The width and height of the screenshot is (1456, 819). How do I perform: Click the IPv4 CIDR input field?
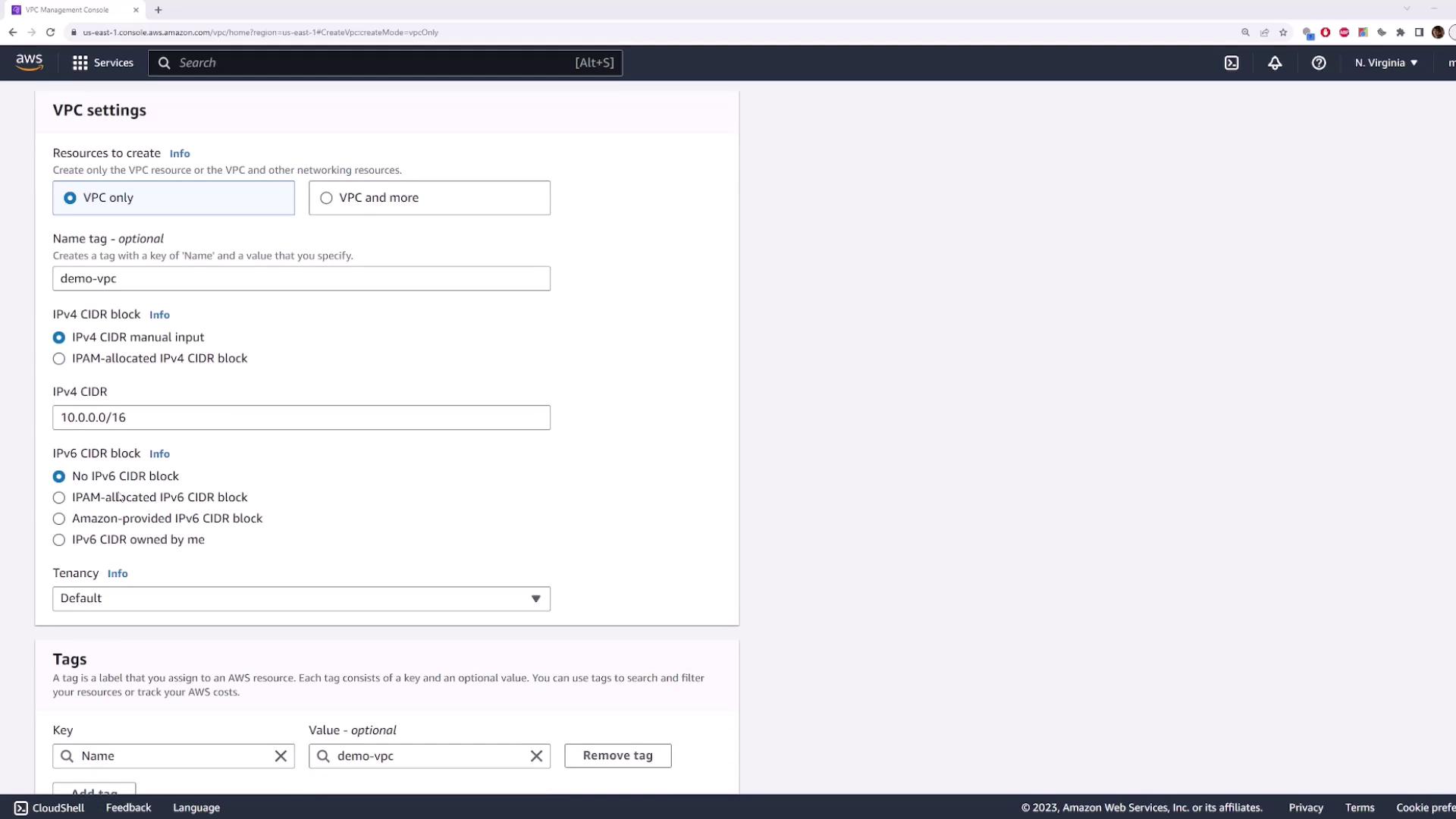[301, 418]
